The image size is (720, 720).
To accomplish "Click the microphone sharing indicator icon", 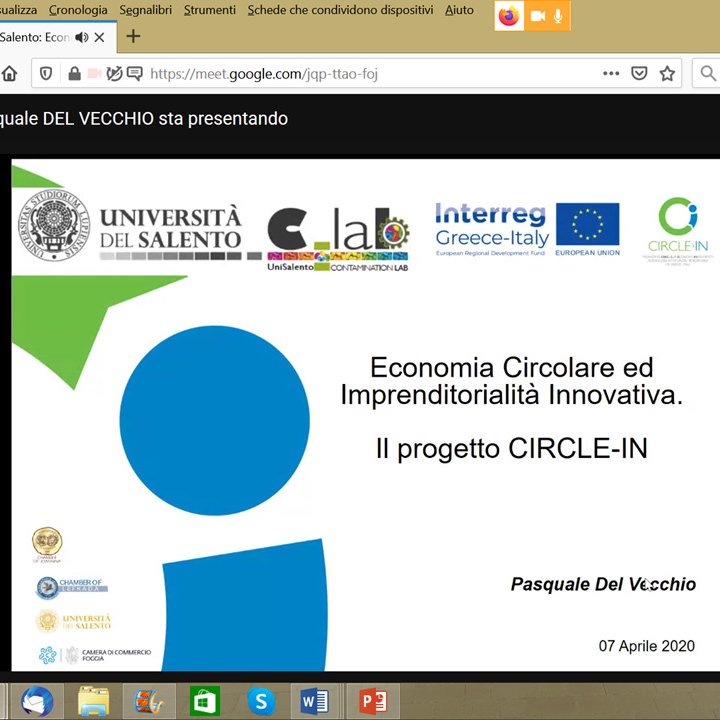I will point(558,16).
